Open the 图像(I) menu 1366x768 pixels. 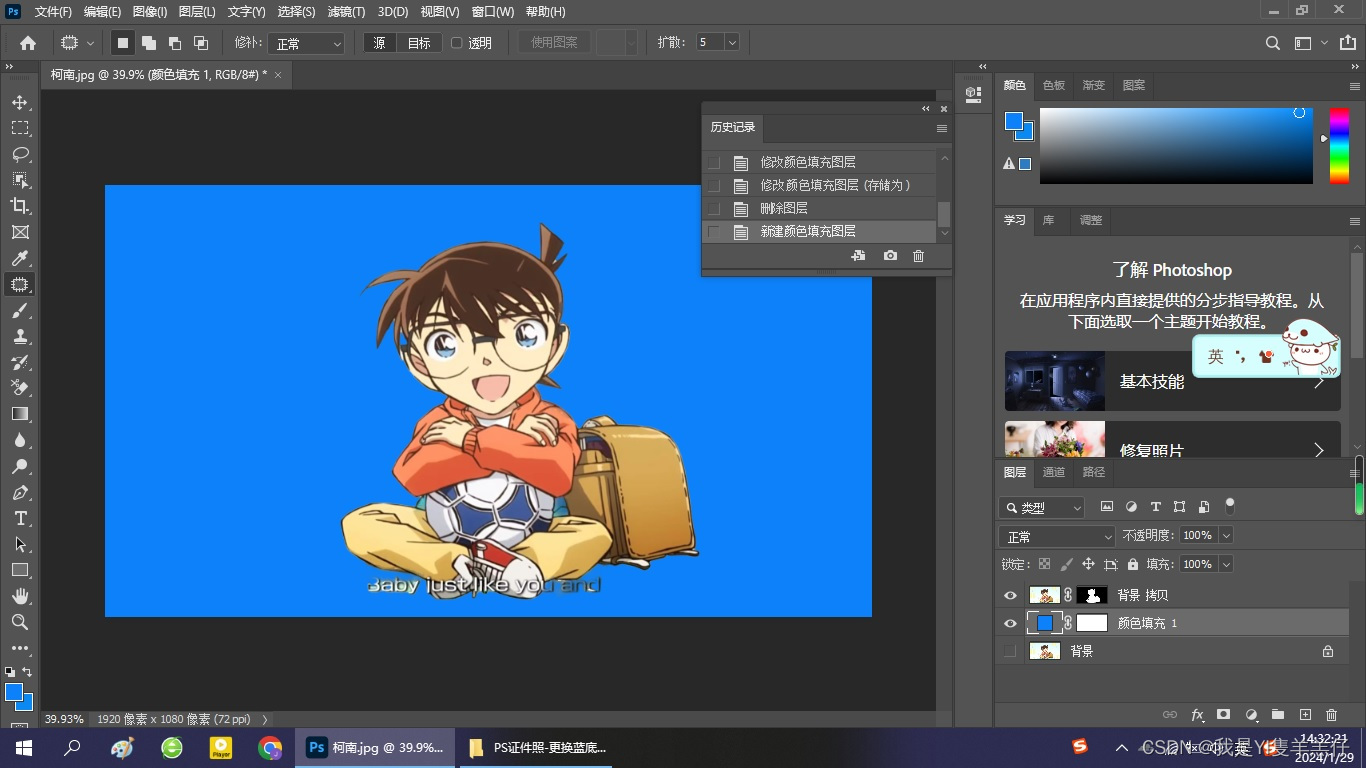(150, 12)
